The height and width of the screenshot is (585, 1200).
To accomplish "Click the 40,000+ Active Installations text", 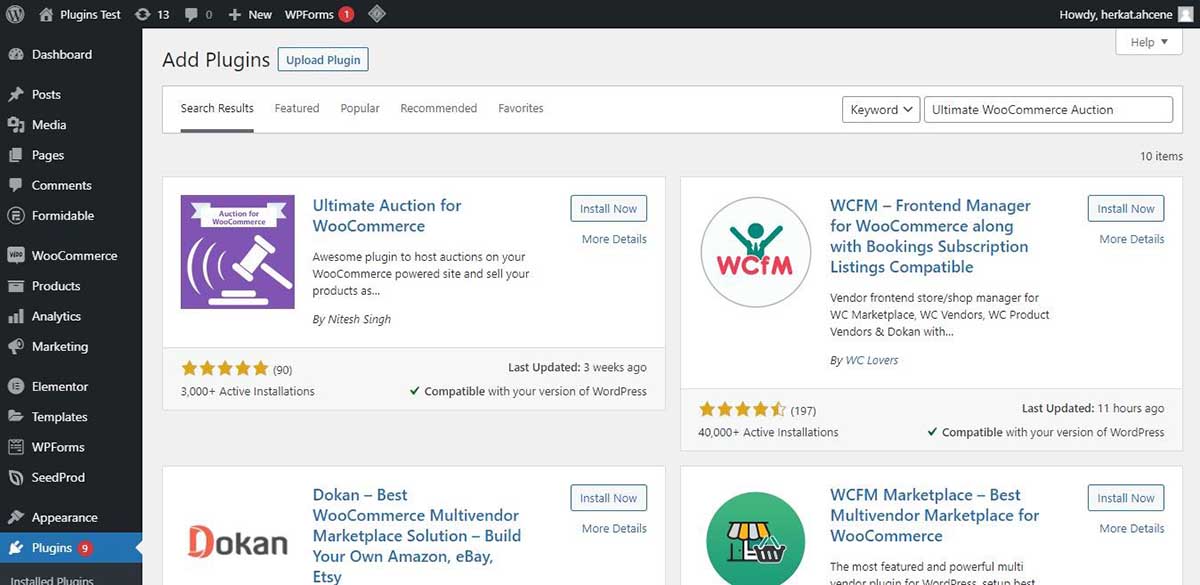I will coord(768,433).
